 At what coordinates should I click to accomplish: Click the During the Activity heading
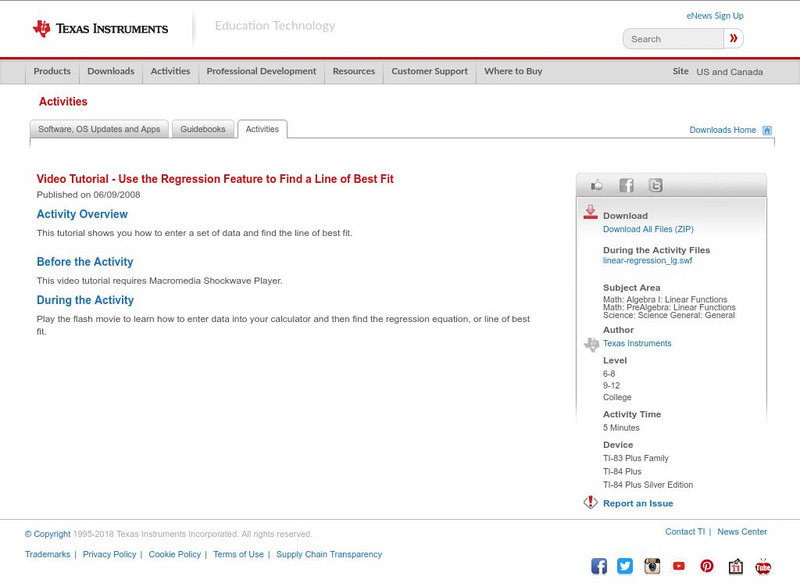tap(85, 300)
